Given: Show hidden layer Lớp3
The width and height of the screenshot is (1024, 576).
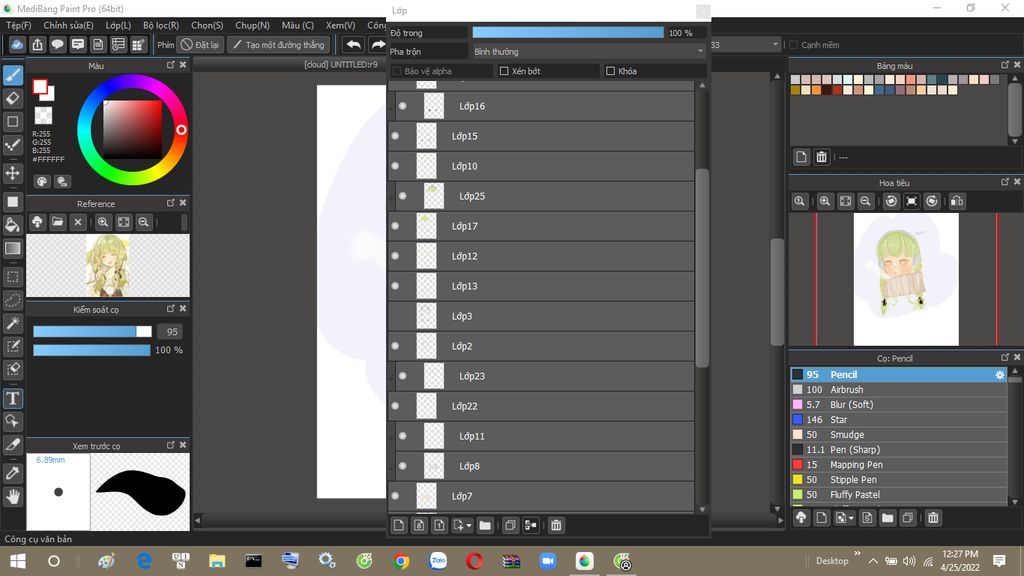Looking at the screenshot, I should 395,316.
